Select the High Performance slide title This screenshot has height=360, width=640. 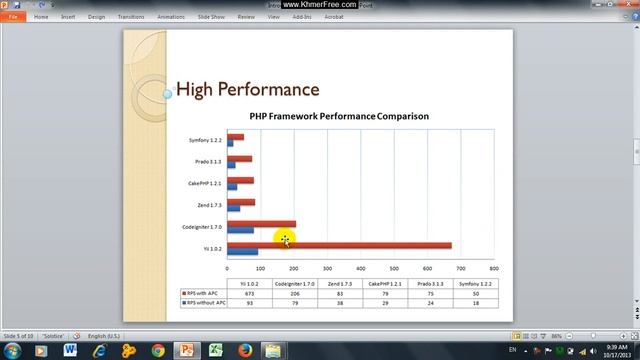(248, 89)
